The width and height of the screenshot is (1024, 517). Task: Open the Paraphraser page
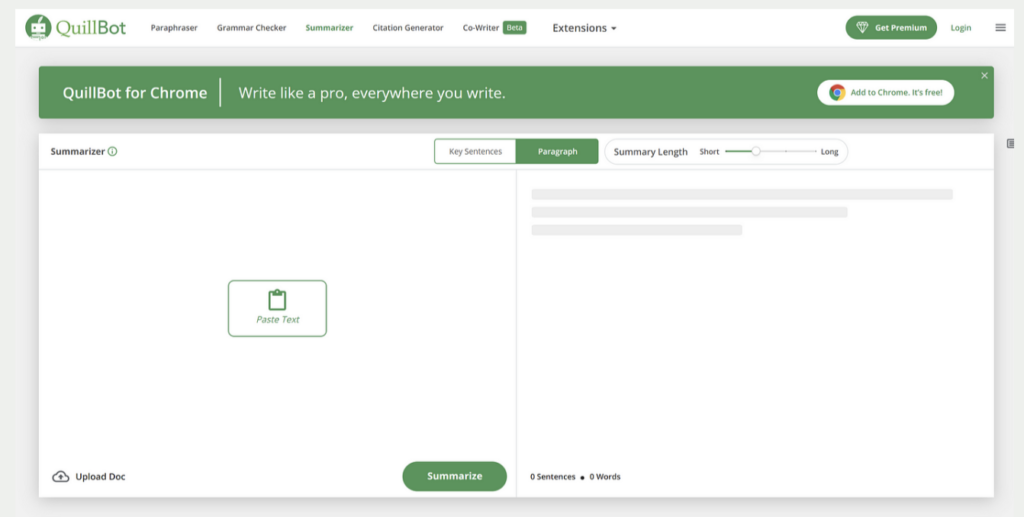174,28
